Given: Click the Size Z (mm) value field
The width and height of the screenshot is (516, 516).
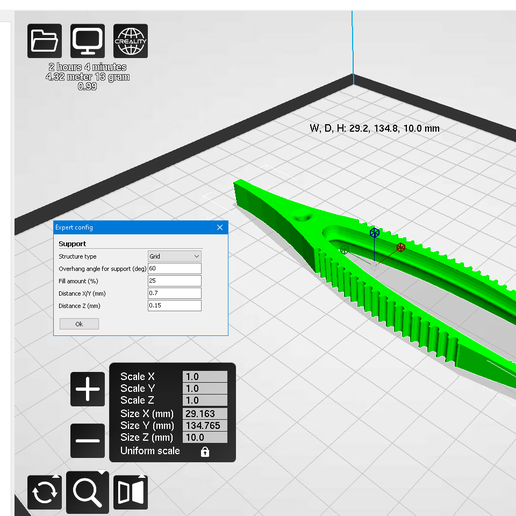Looking at the screenshot, I should point(205,437).
